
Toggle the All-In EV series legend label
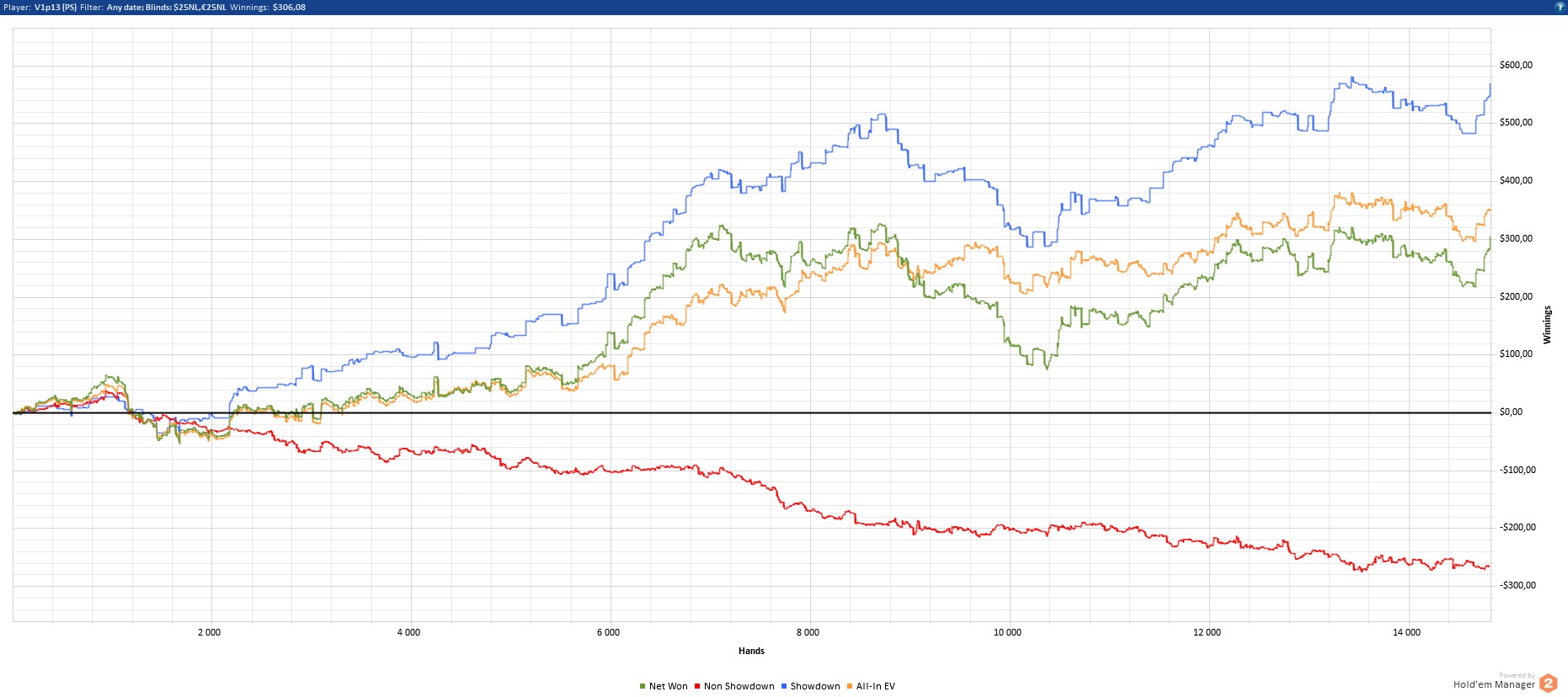click(876, 687)
